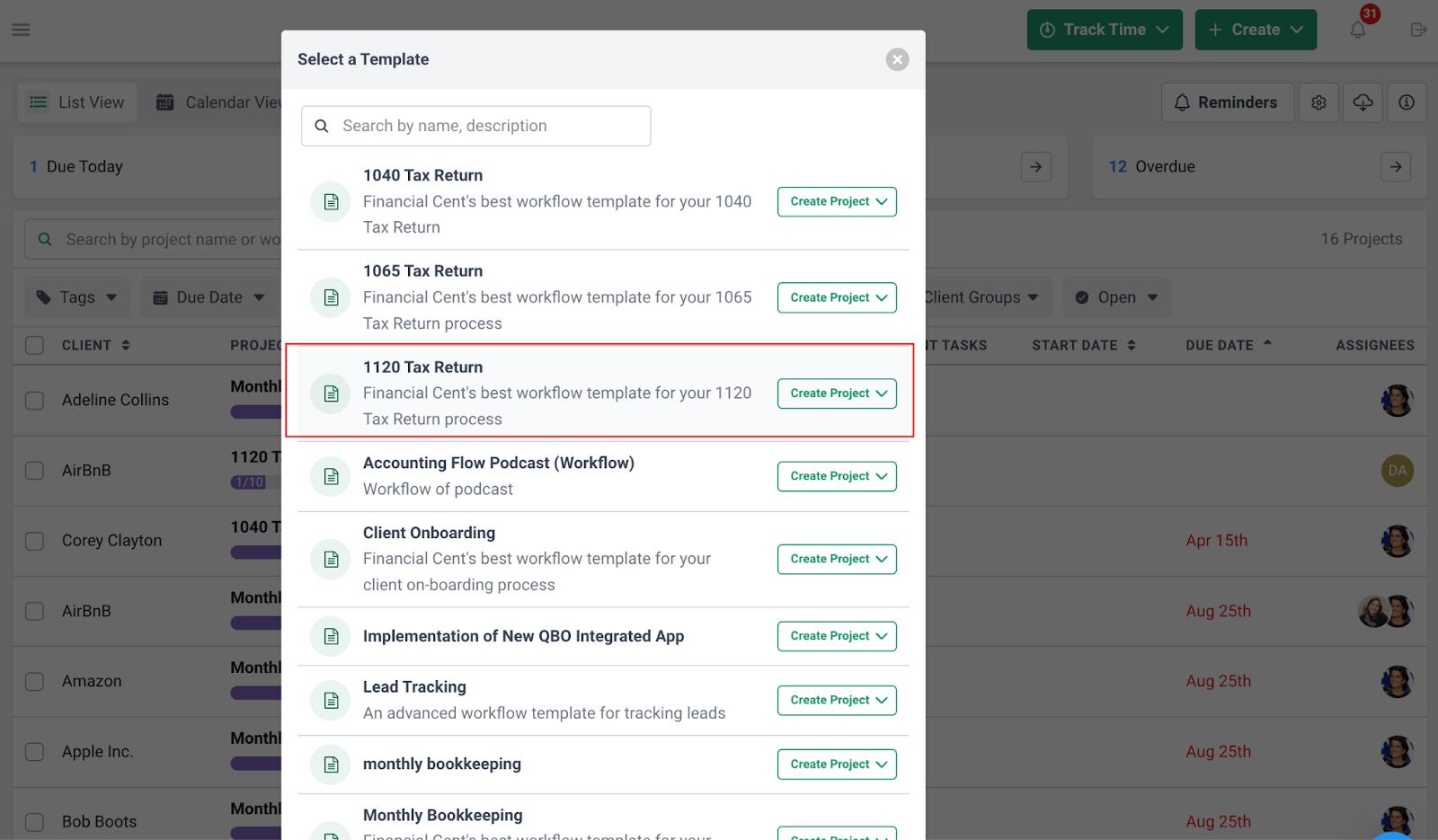The height and width of the screenshot is (840, 1438).
Task: Close the Select a Template dialog
Action: pos(897,59)
